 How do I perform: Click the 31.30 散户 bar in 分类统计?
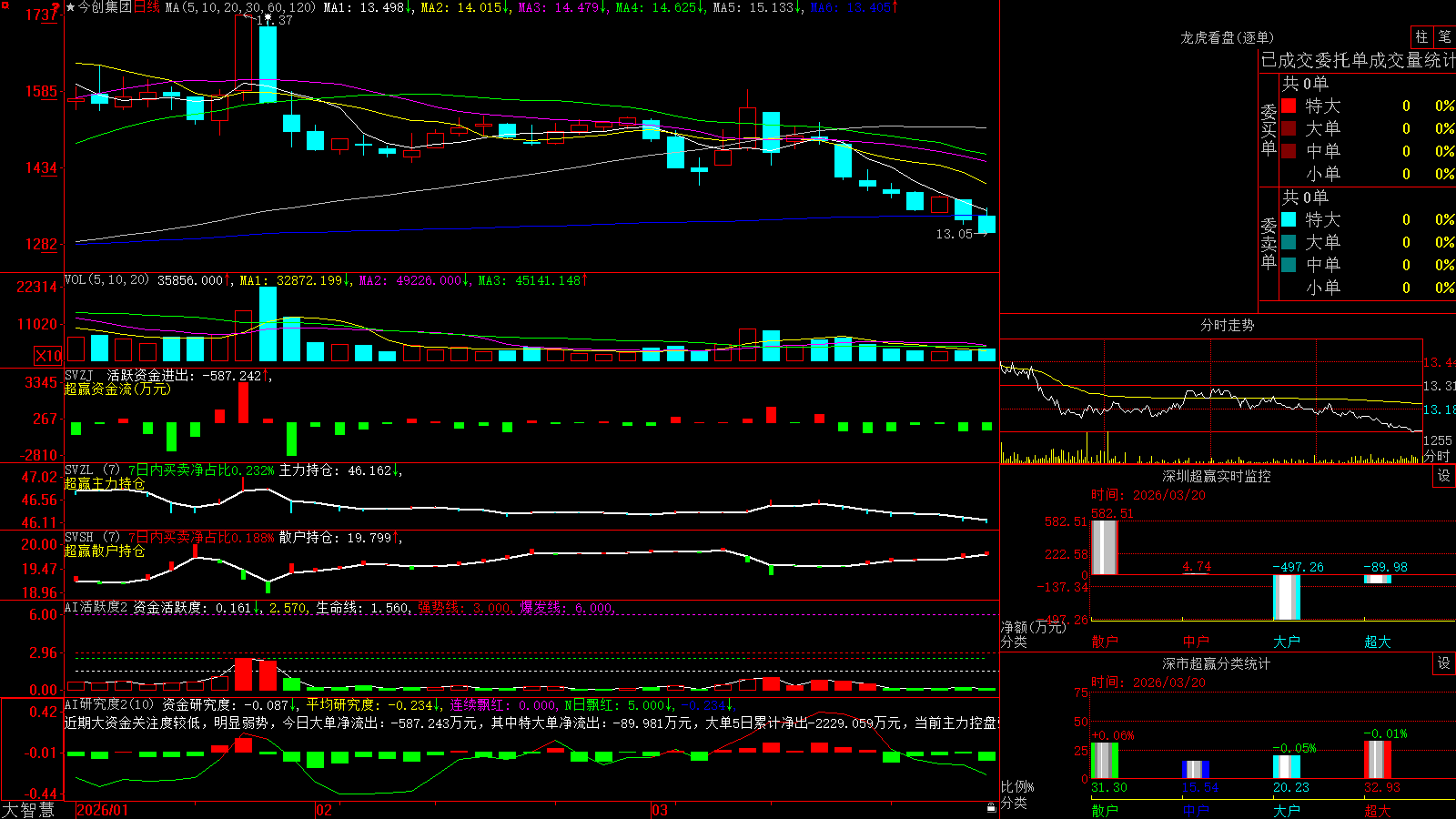point(1104,761)
